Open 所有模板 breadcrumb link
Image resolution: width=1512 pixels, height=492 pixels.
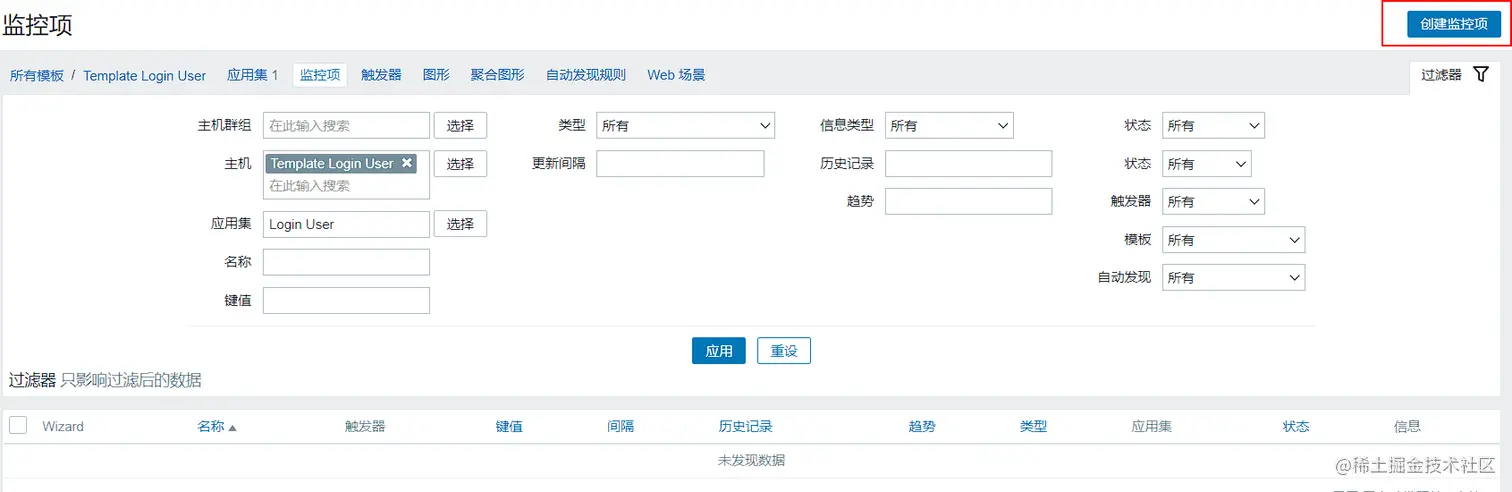(x=37, y=75)
